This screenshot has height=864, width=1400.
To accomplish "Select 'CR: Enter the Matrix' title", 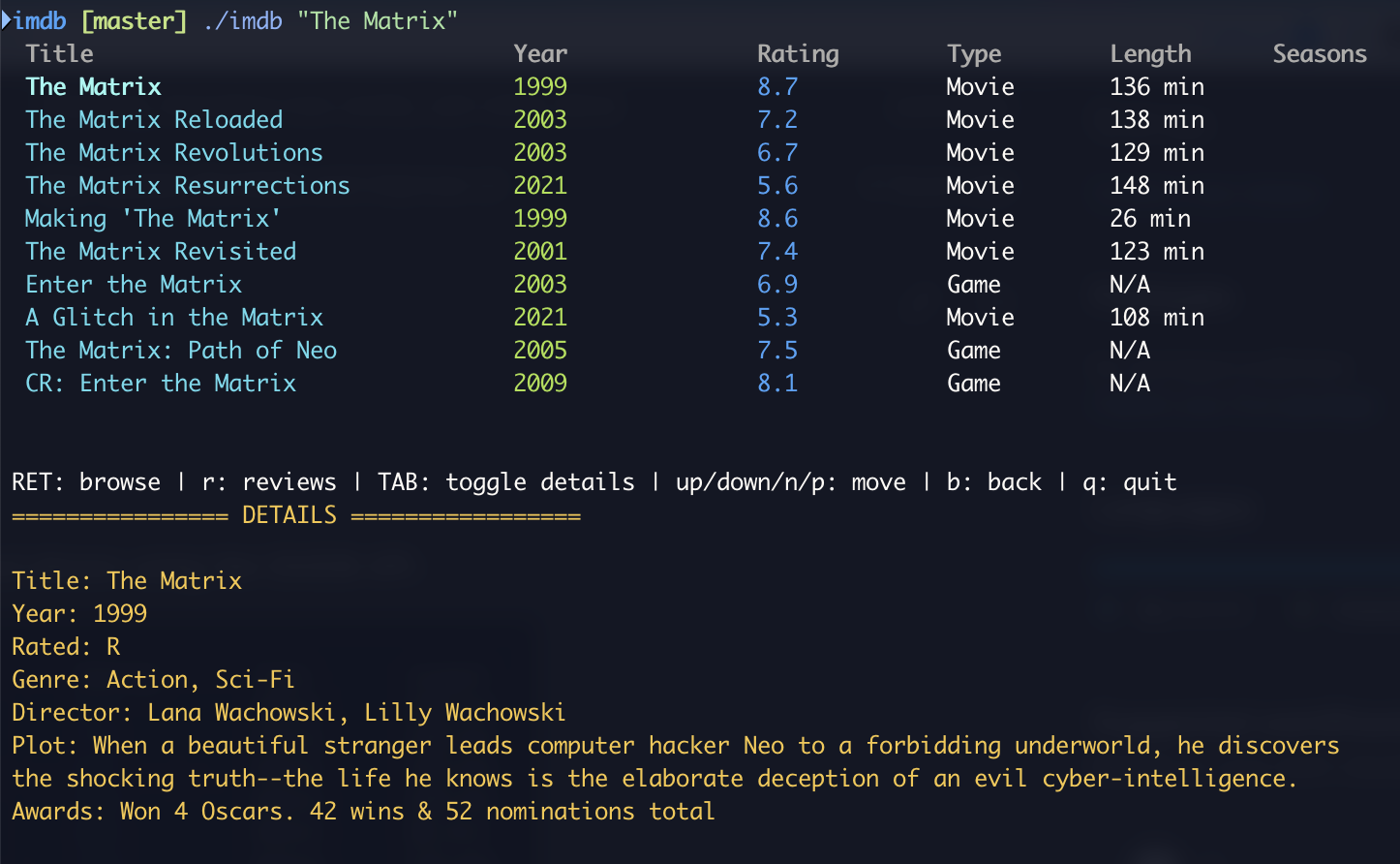I will coord(161,383).
